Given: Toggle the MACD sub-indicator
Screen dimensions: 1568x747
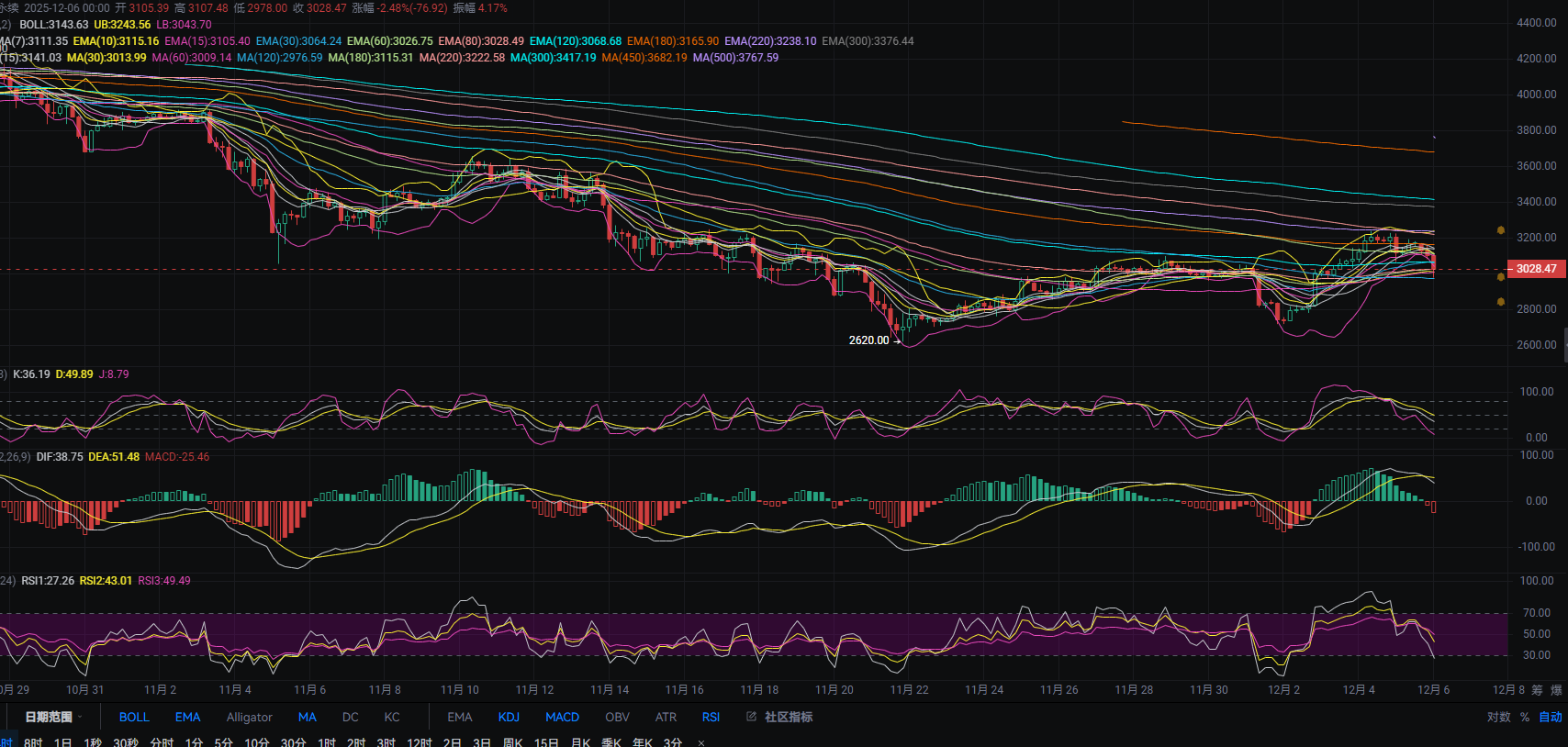Looking at the screenshot, I should pyautogui.click(x=562, y=717).
